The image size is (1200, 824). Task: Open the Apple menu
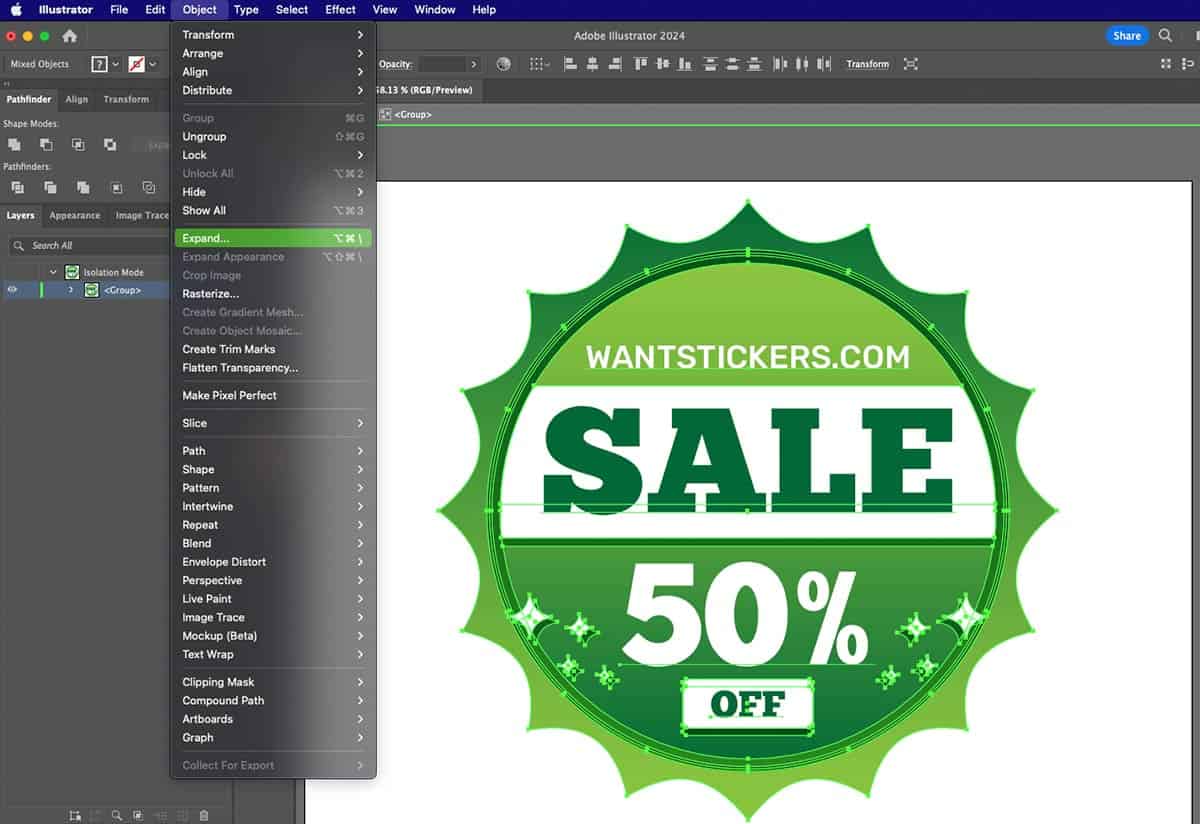pos(16,10)
